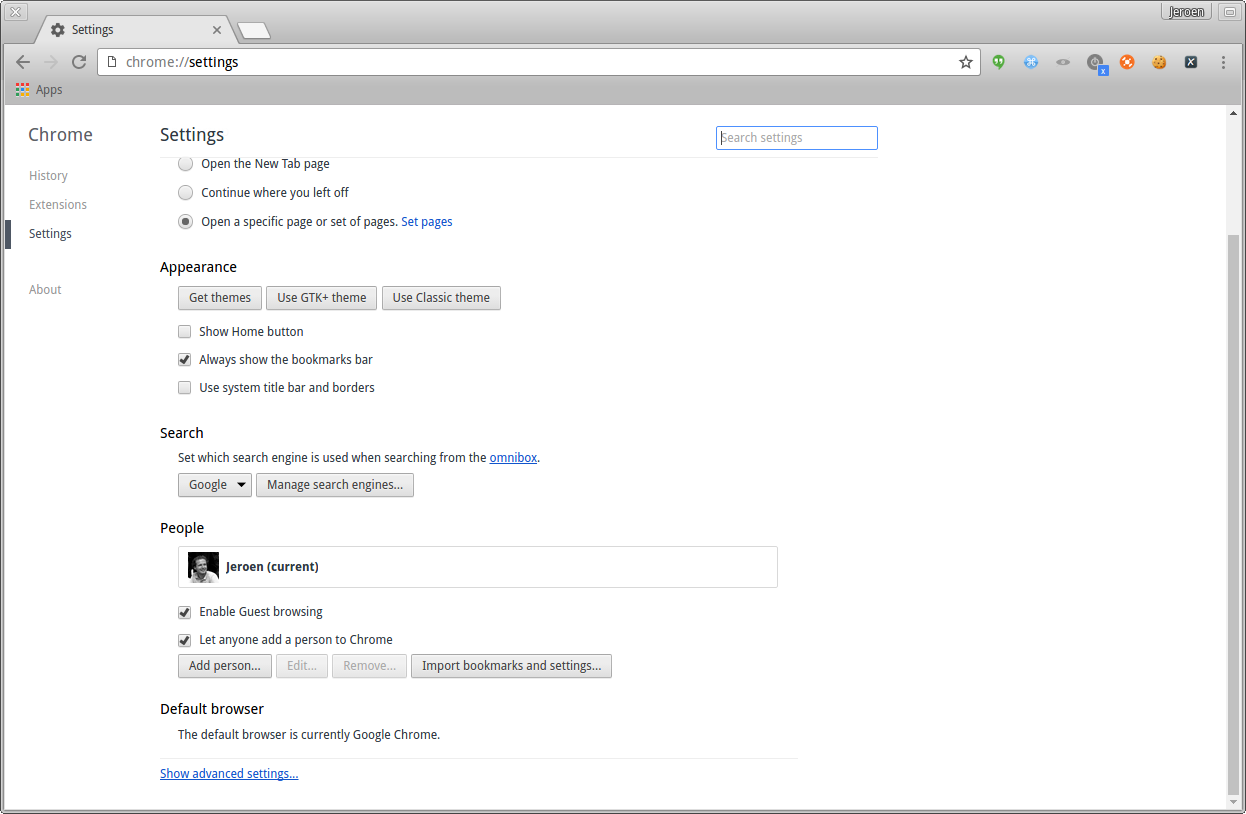
Task: Uncheck Always show the bookmarks bar
Action: click(184, 360)
